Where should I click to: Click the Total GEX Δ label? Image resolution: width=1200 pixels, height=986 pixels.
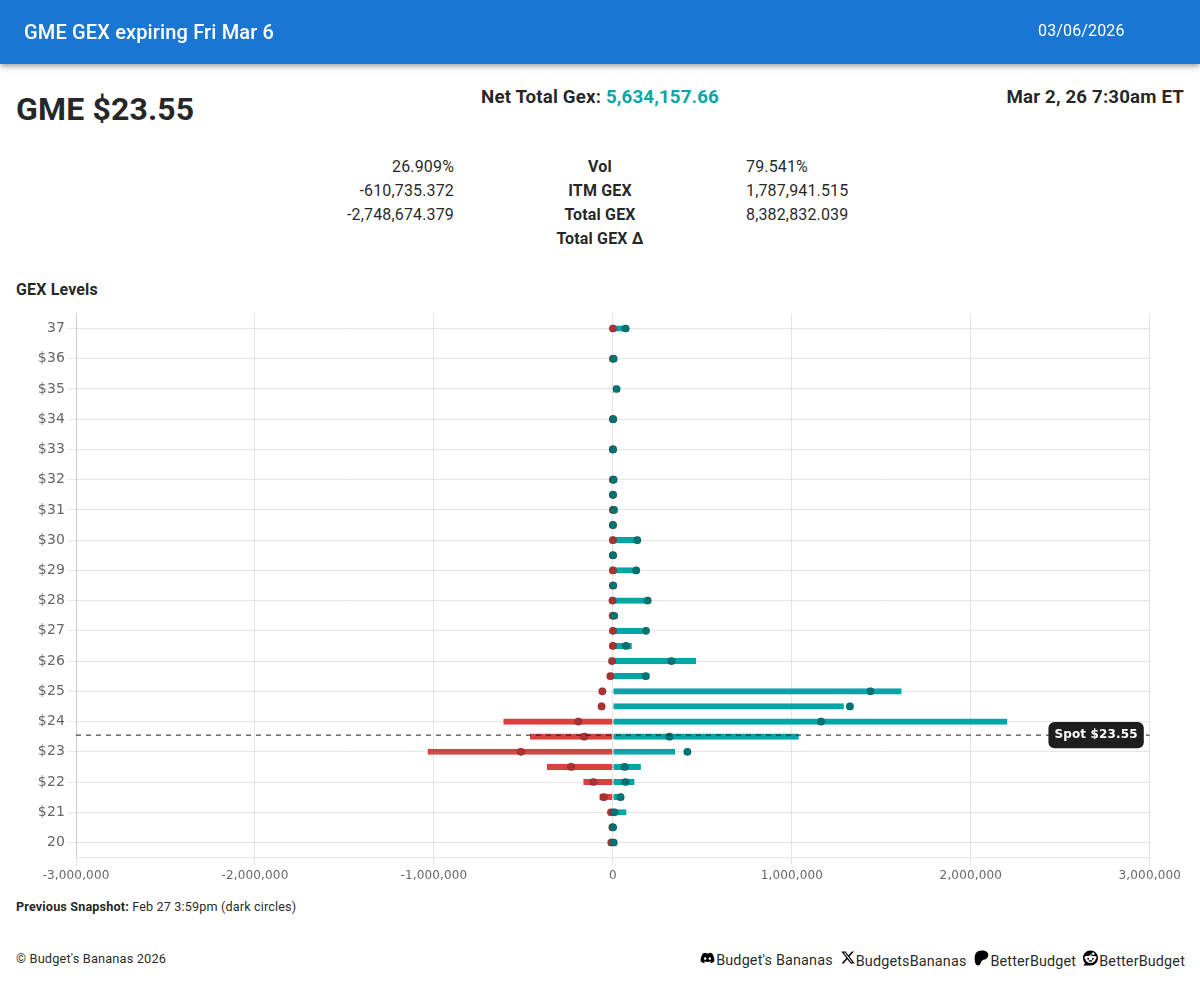coord(600,239)
